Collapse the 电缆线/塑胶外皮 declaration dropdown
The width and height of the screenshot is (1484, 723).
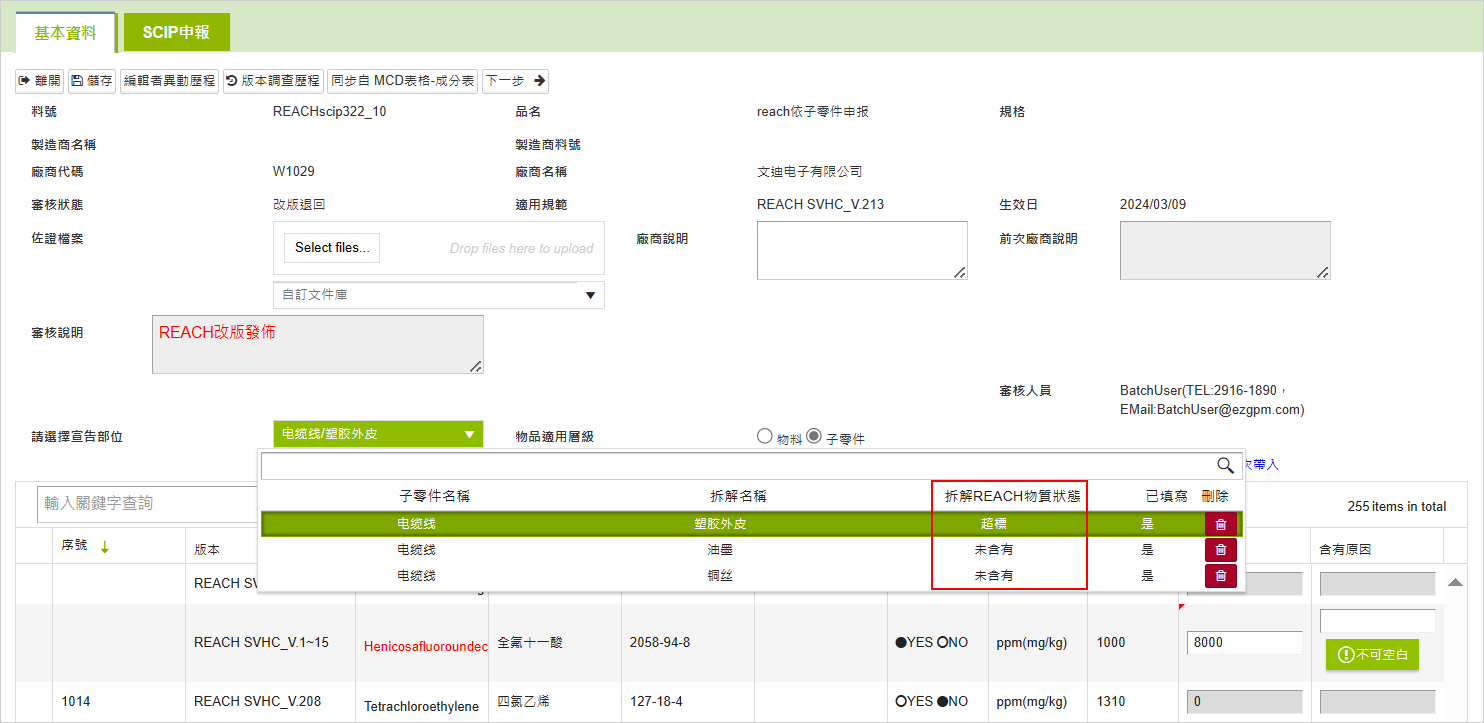click(x=378, y=434)
